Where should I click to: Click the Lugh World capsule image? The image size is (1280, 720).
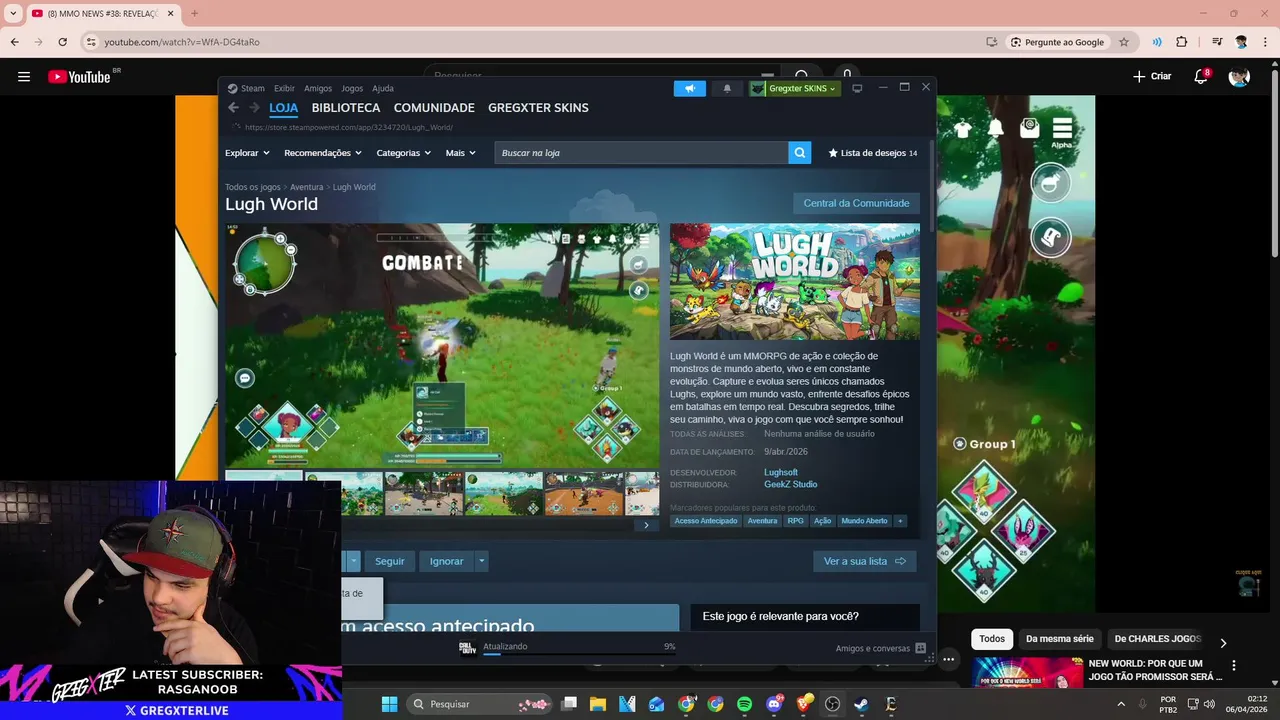(x=795, y=282)
